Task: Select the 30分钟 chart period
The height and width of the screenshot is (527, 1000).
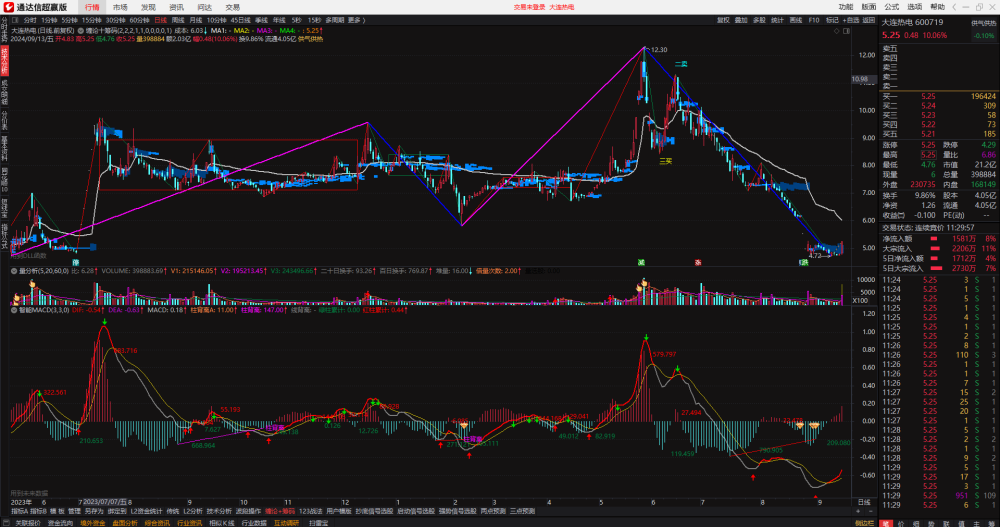Action: coord(115,20)
